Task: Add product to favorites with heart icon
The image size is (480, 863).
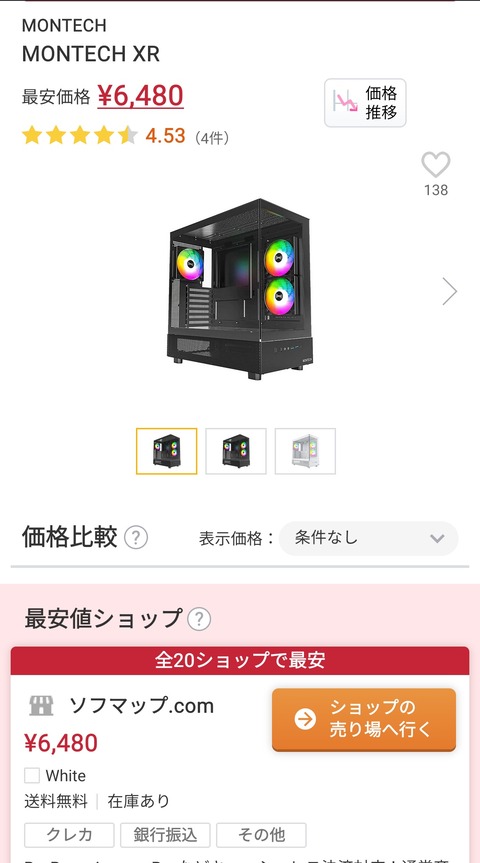Action: (x=435, y=165)
